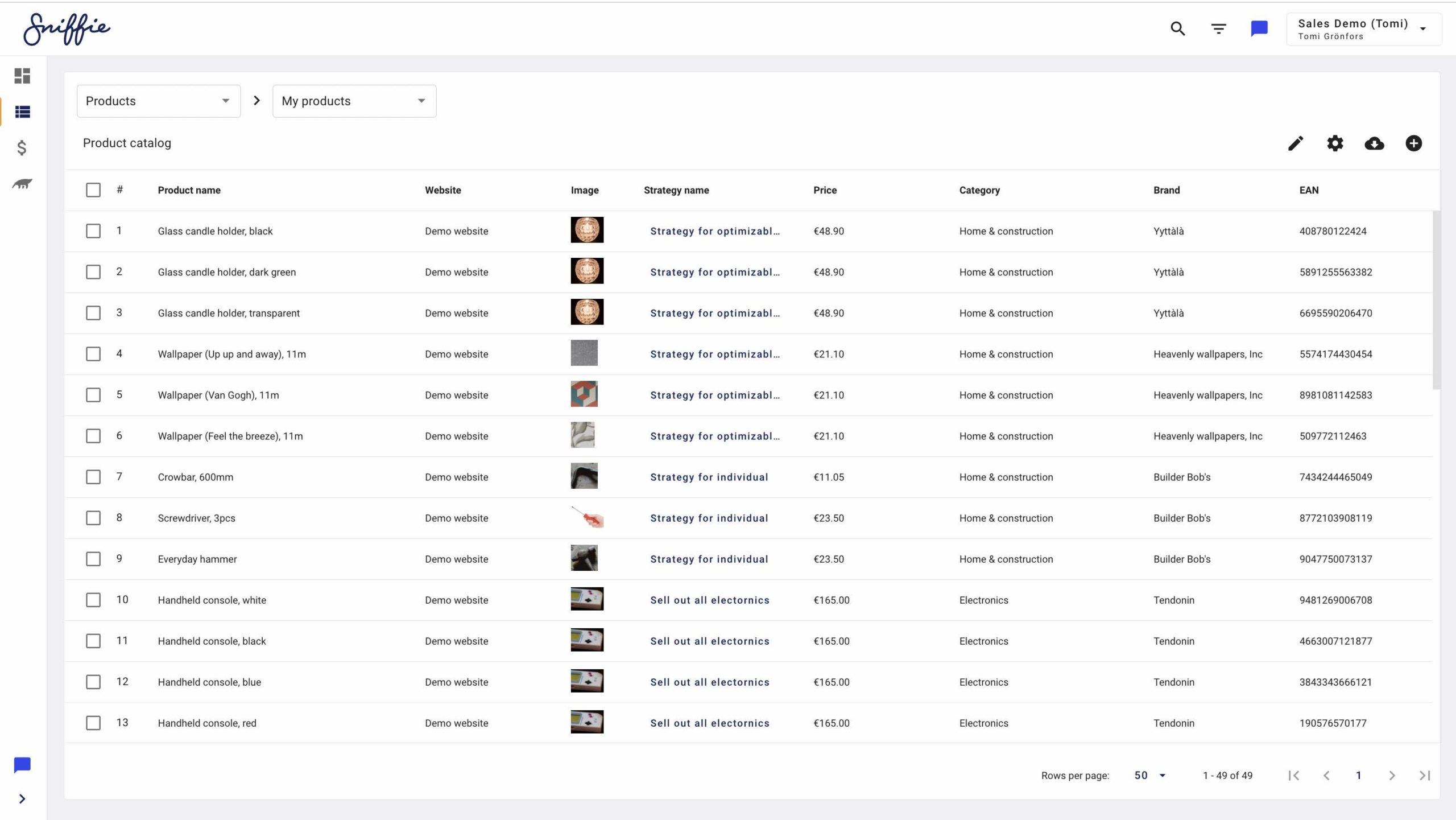Screen dimensions: 1456x820
Task: Open Sell out all electornics on console blue row
Action: click(710, 682)
